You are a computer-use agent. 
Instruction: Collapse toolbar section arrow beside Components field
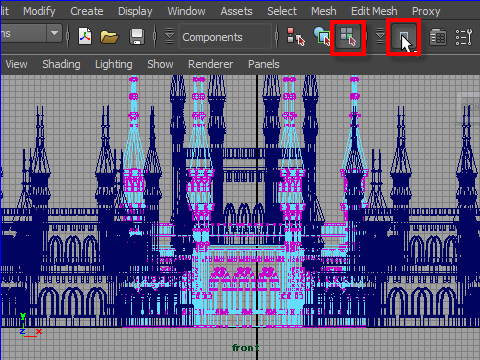tap(169, 36)
